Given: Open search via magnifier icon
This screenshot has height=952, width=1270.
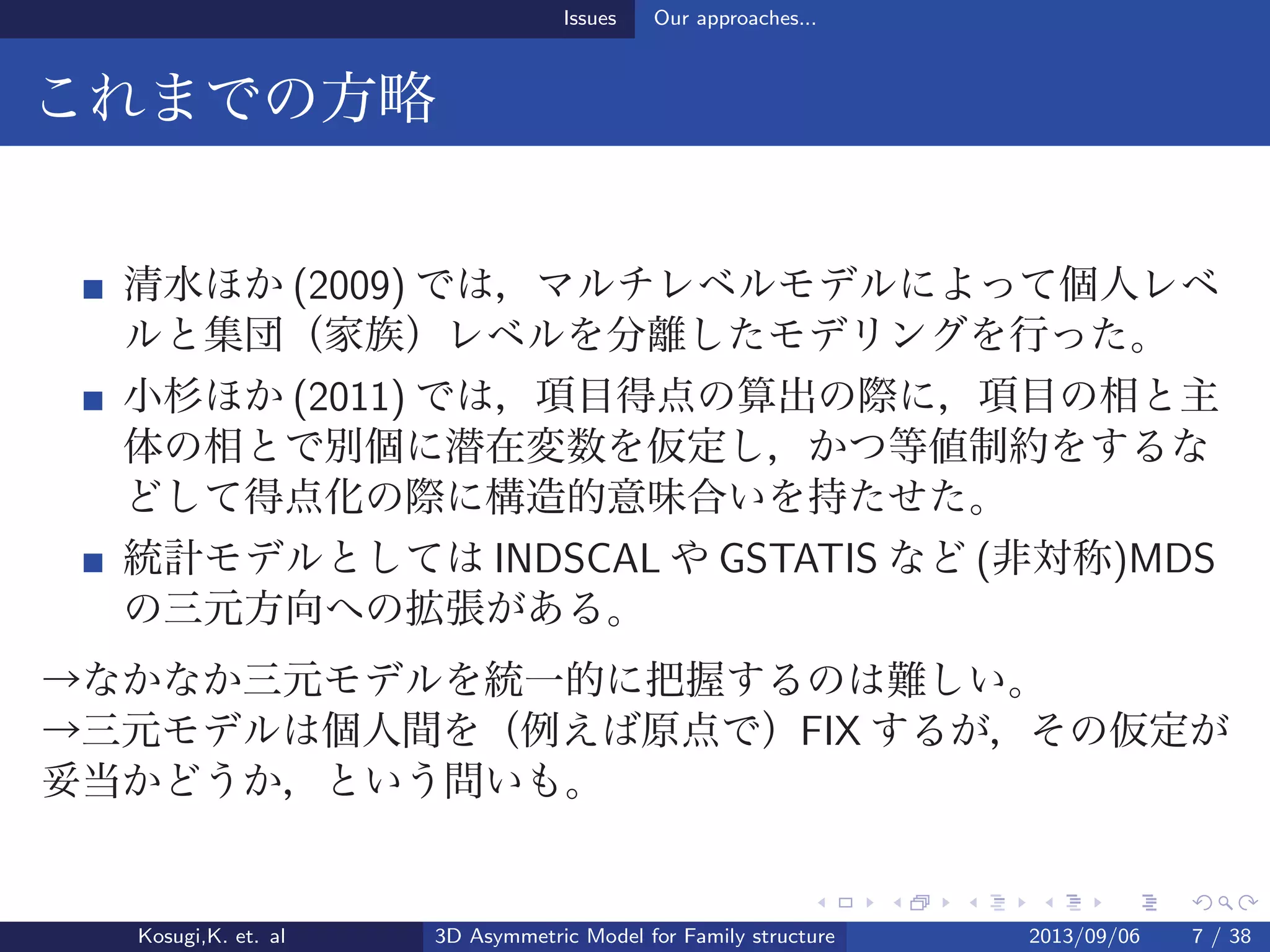Looking at the screenshot, I should 1225,903.
